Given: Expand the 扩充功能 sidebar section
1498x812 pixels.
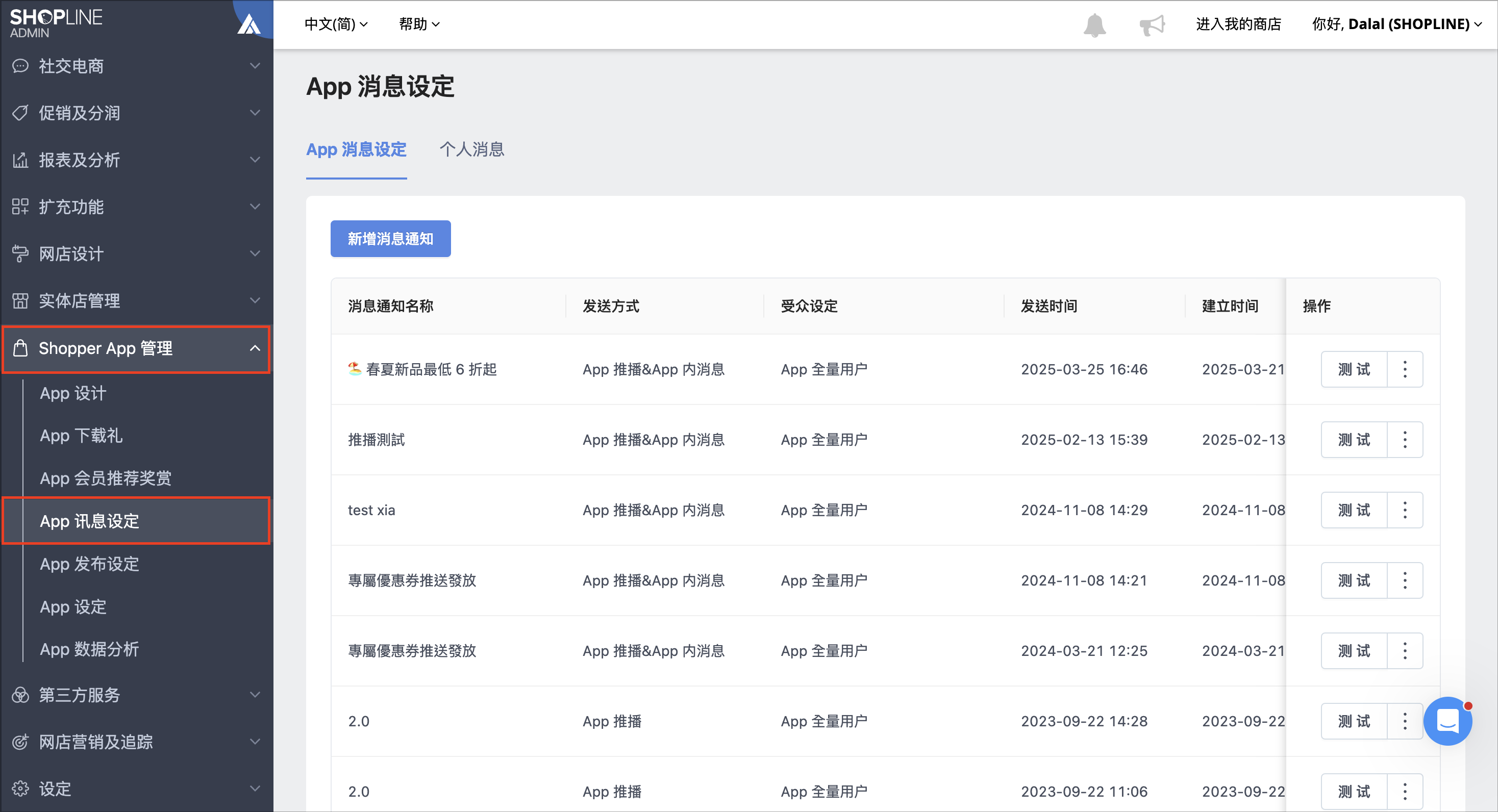Looking at the screenshot, I should [254, 207].
